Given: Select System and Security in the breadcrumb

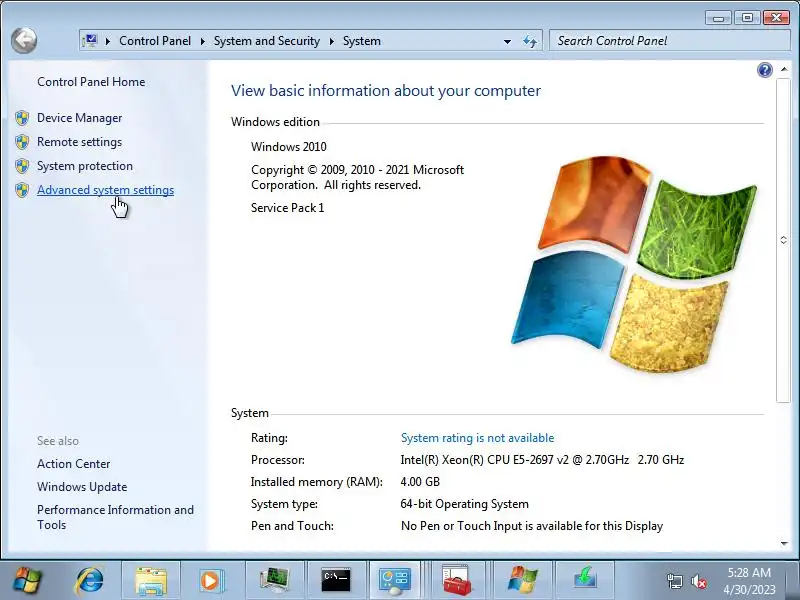Looking at the screenshot, I should click(266, 41).
